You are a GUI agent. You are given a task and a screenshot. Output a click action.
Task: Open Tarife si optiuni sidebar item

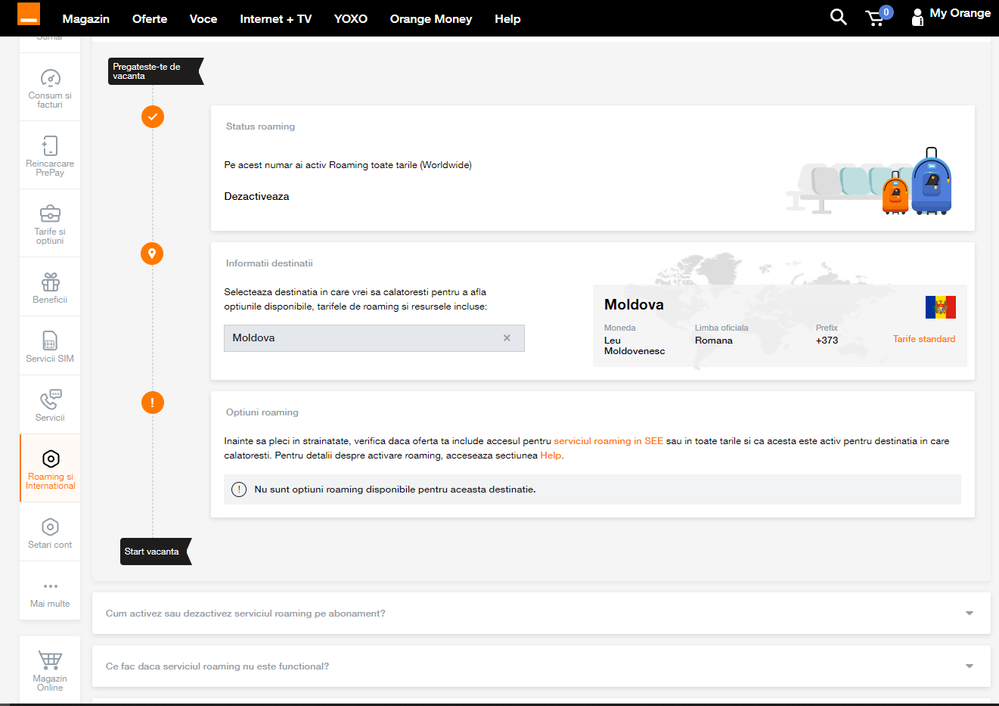[x=50, y=224]
